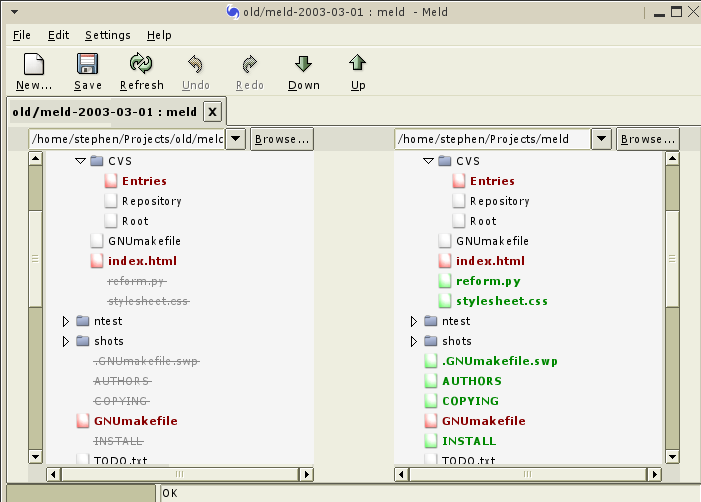This screenshot has width=701, height=502.
Task: Select struck-through INSTALL in left pane
Action: click(118, 441)
